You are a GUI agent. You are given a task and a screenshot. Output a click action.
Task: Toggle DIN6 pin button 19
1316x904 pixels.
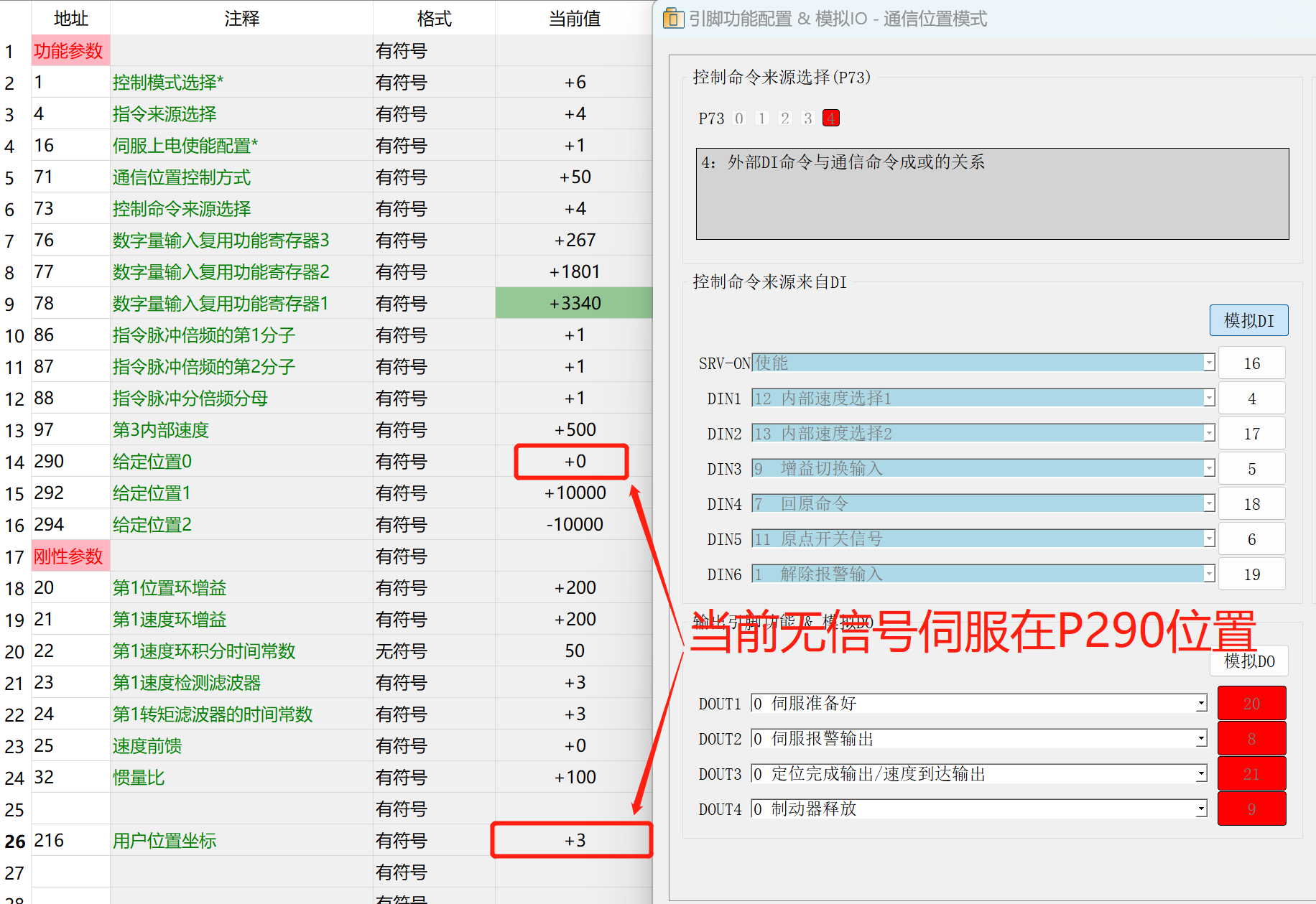click(1252, 574)
